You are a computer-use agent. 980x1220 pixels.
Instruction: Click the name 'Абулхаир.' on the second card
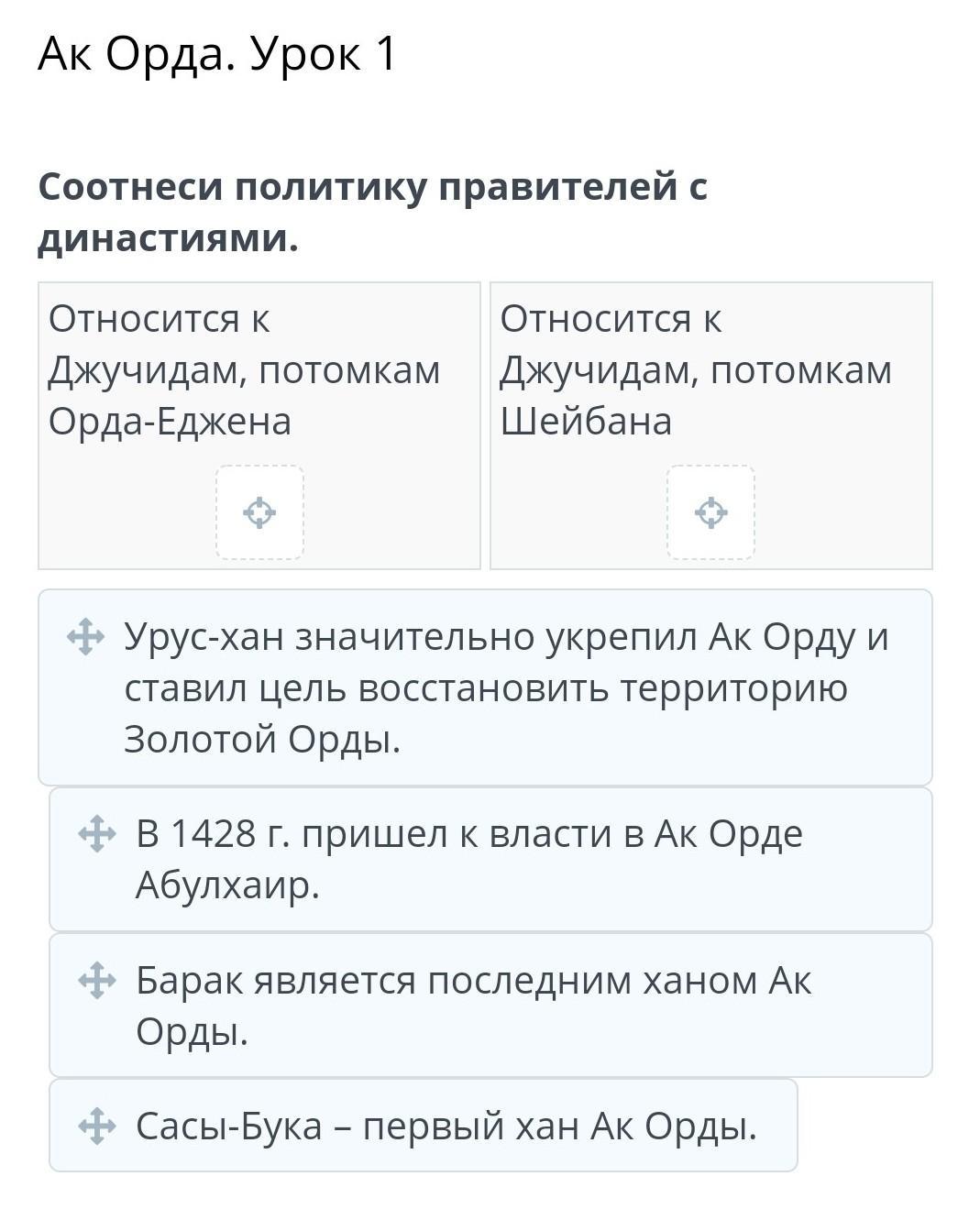pos(227,885)
